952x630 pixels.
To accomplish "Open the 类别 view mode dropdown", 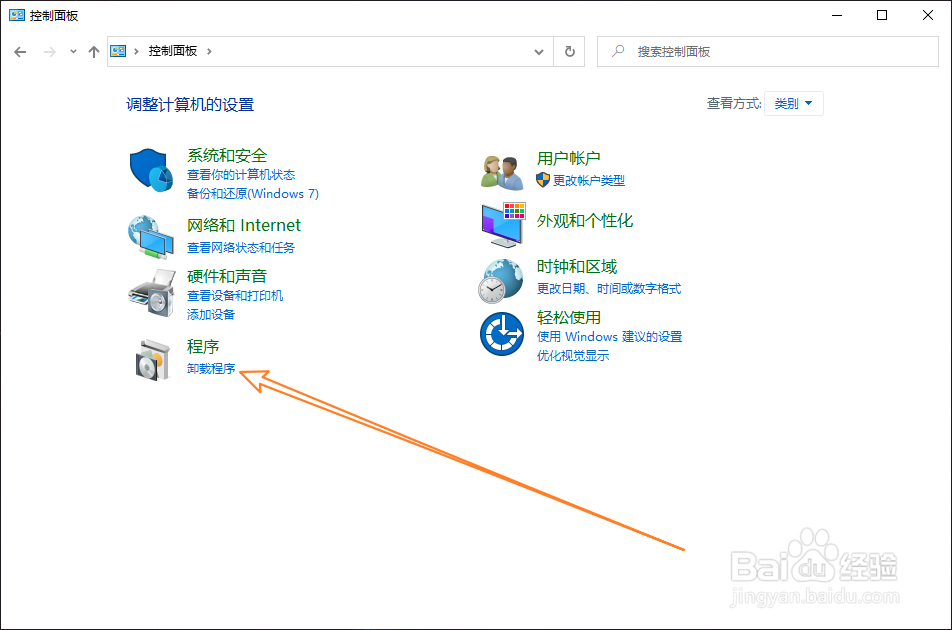I will (793, 103).
